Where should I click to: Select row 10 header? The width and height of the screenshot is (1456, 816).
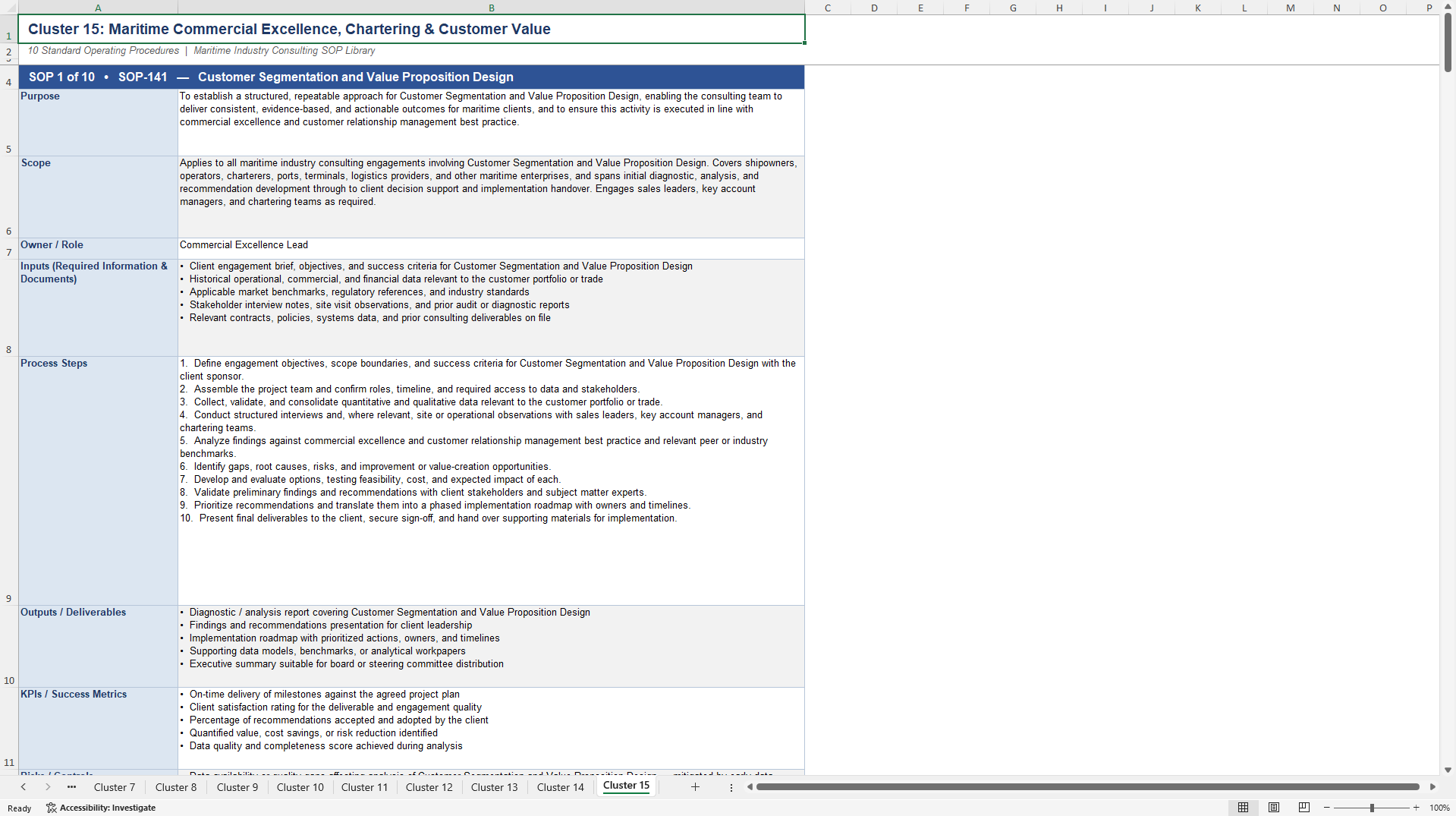[9, 646]
